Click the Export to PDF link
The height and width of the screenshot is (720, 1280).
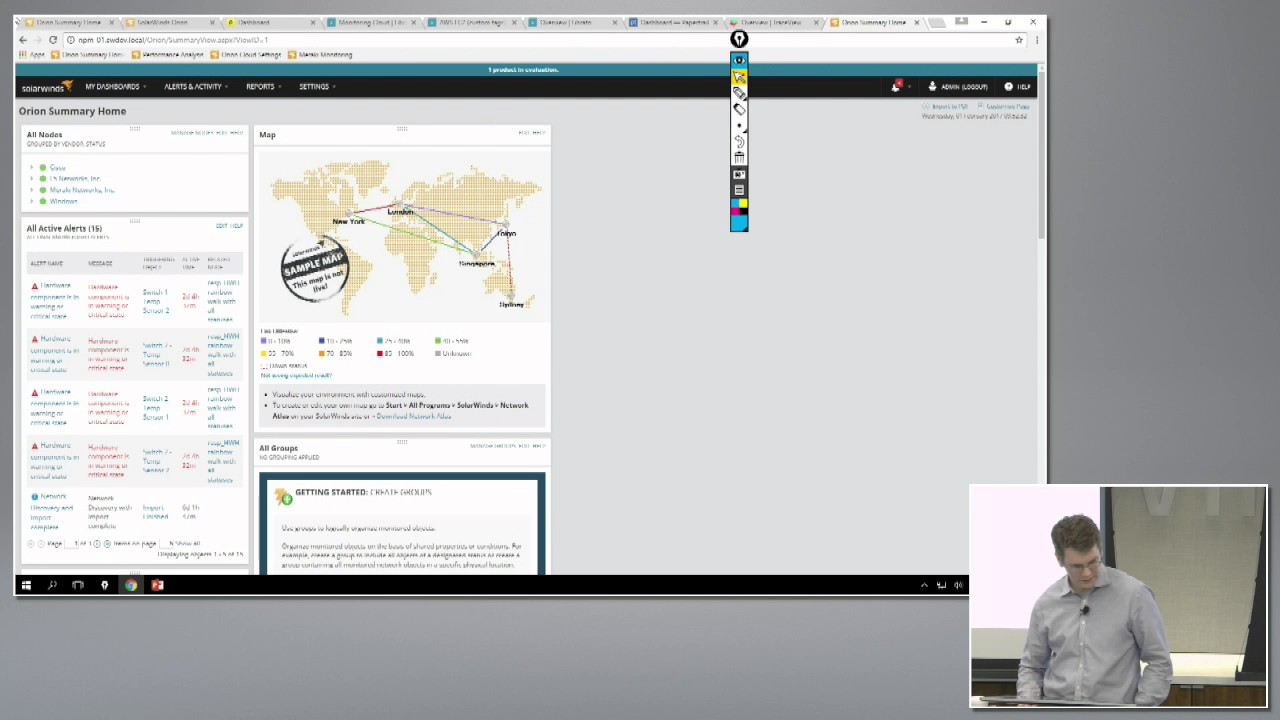pyautogui.click(x=945, y=106)
